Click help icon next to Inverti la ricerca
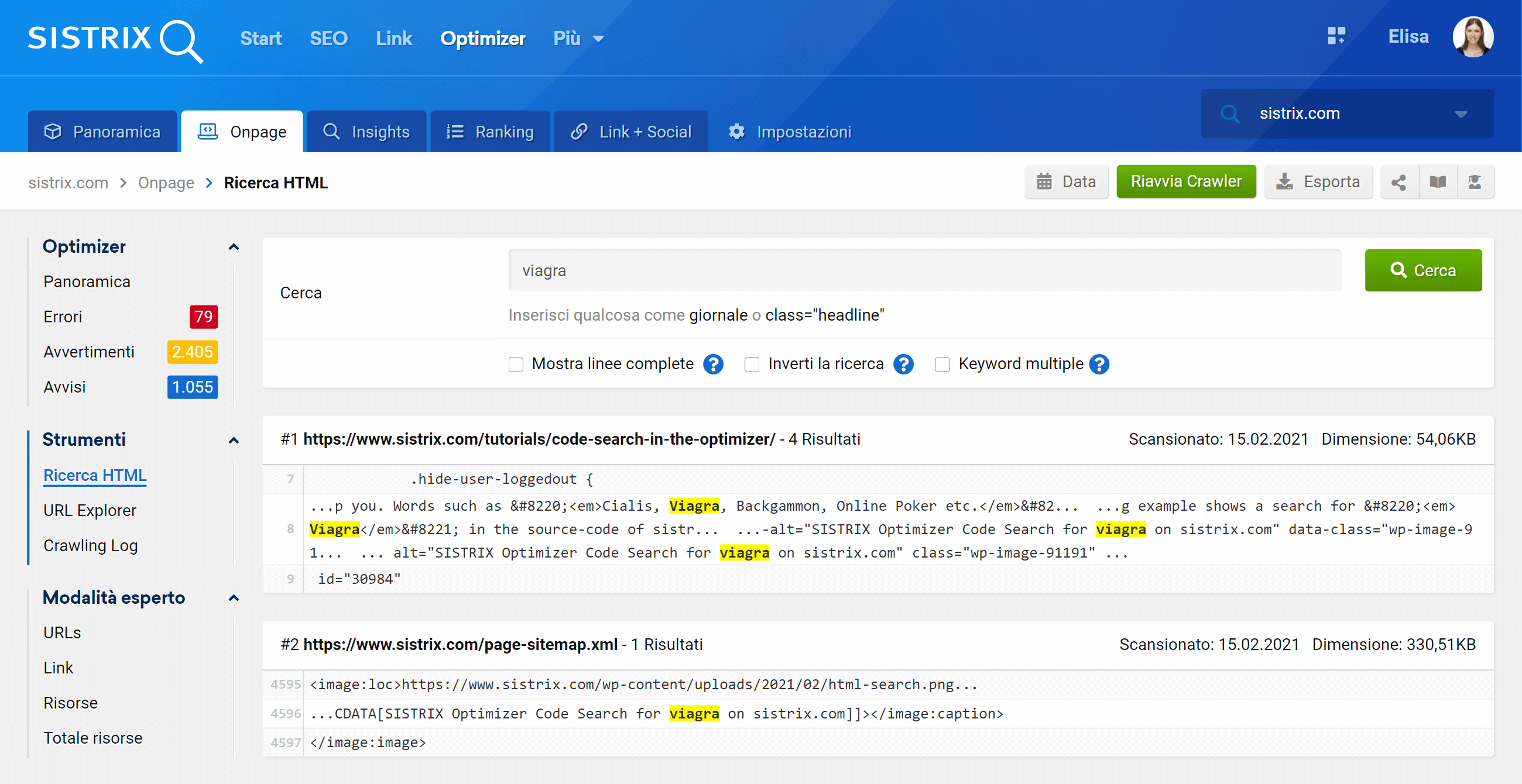Image resolution: width=1522 pixels, height=784 pixels. click(x=903, y=365)
